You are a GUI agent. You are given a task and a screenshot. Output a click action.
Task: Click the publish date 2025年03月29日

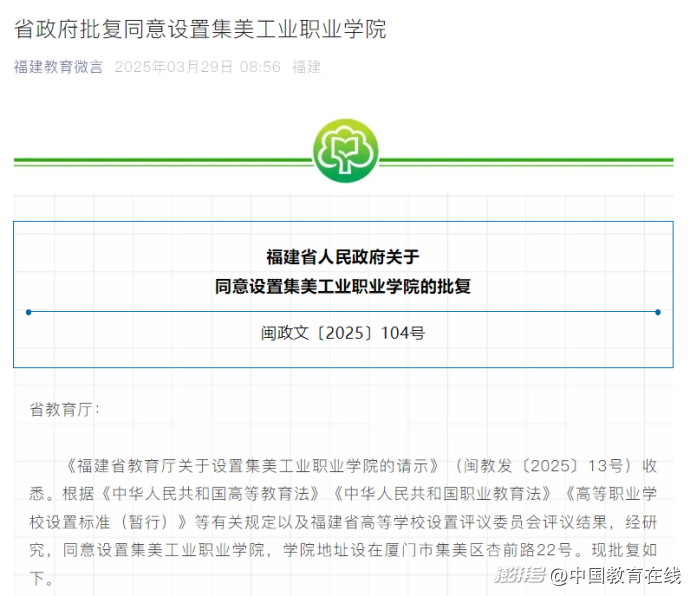174,67
